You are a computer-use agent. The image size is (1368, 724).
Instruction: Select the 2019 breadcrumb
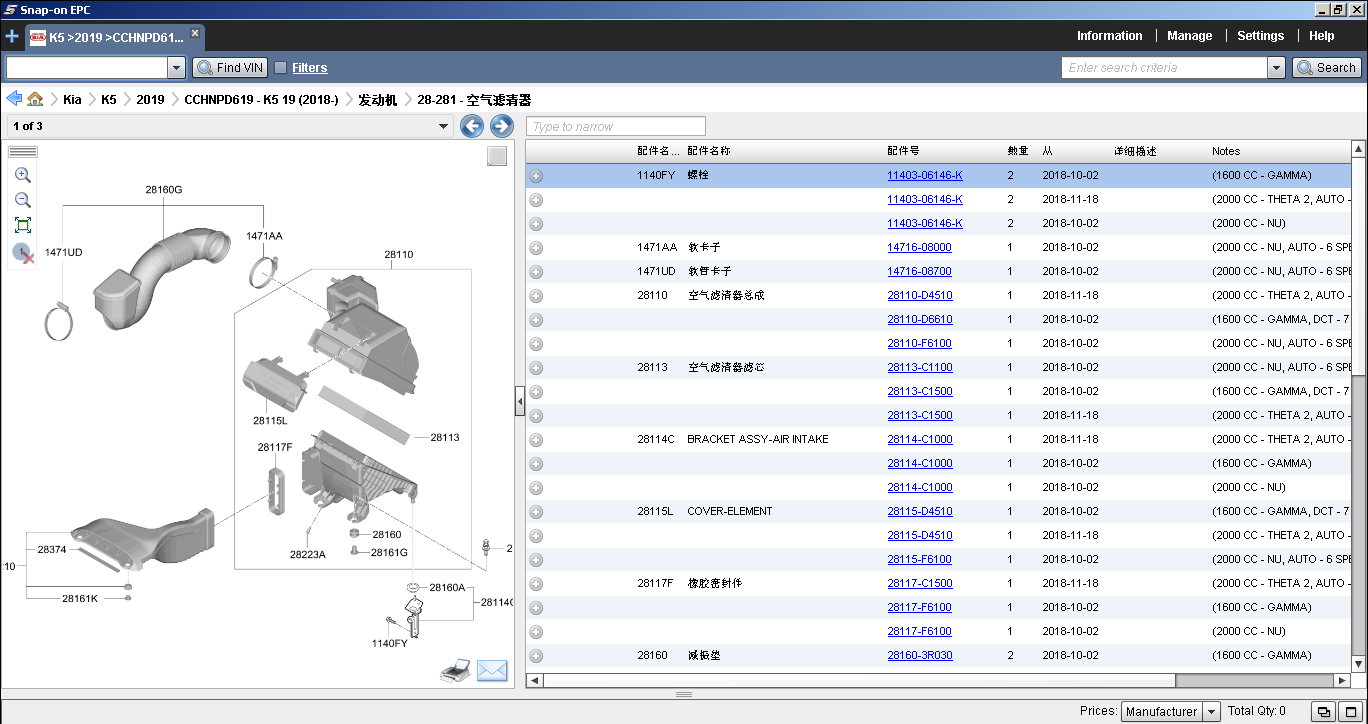click(x=151, y=100)
